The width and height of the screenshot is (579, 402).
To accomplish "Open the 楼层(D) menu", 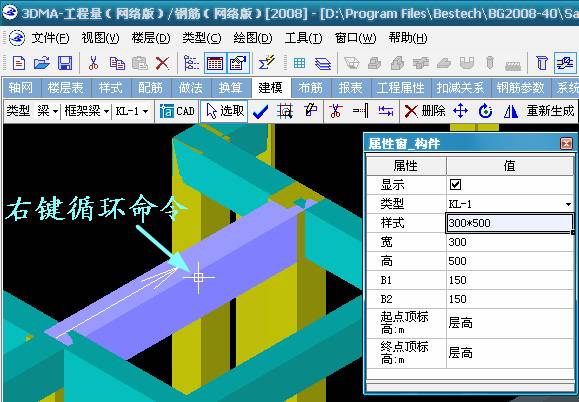I will pos(151,38).
